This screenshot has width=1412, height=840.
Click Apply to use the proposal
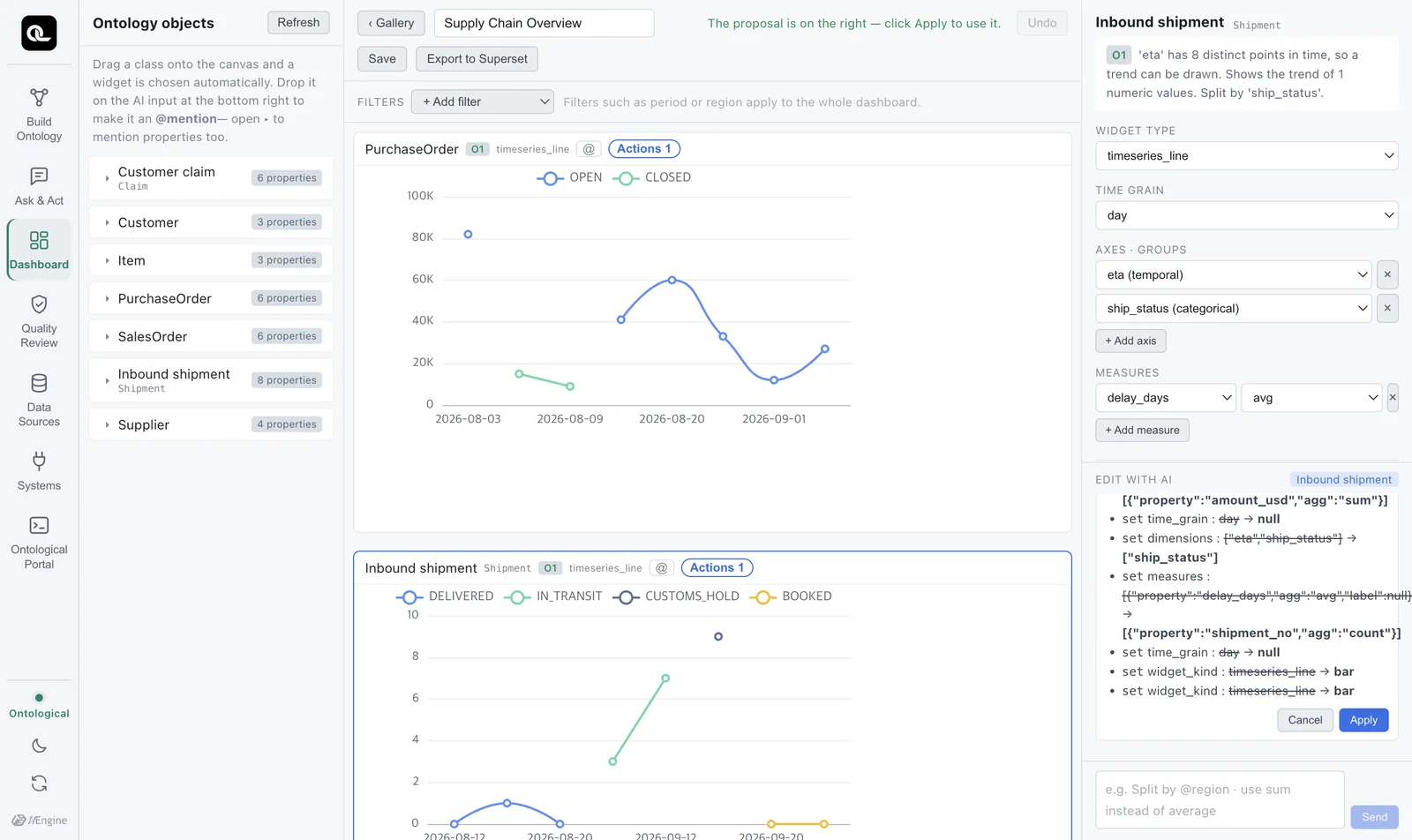click(1363, 720)
